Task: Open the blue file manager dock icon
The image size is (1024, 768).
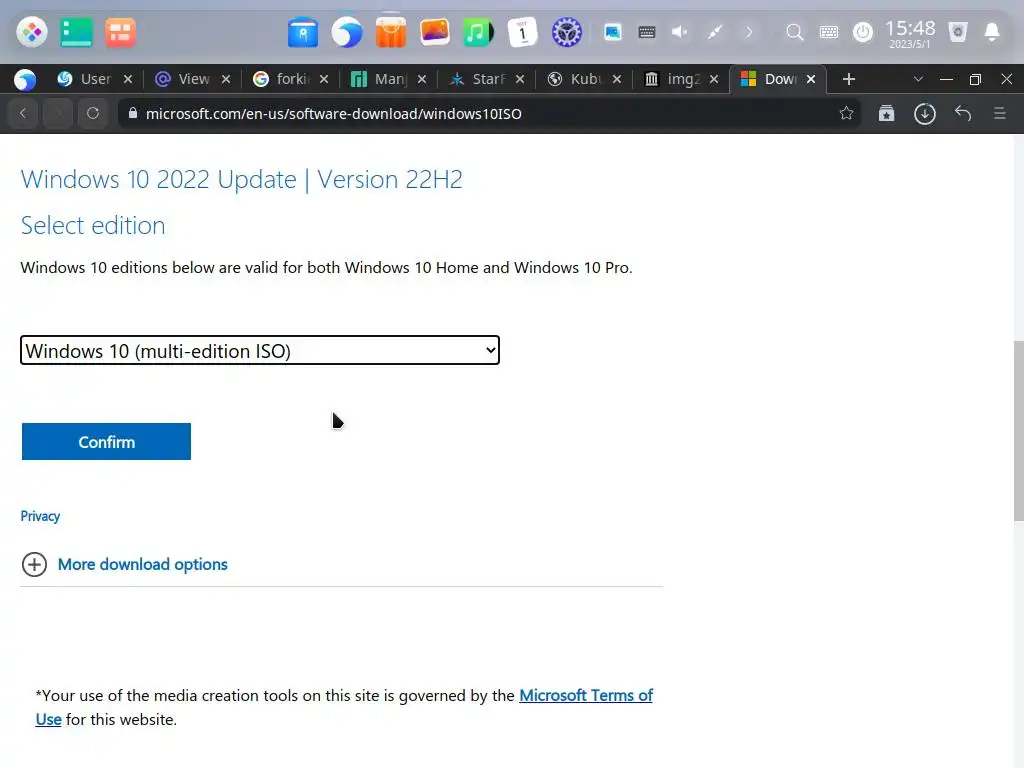Action: pos(302,33)
